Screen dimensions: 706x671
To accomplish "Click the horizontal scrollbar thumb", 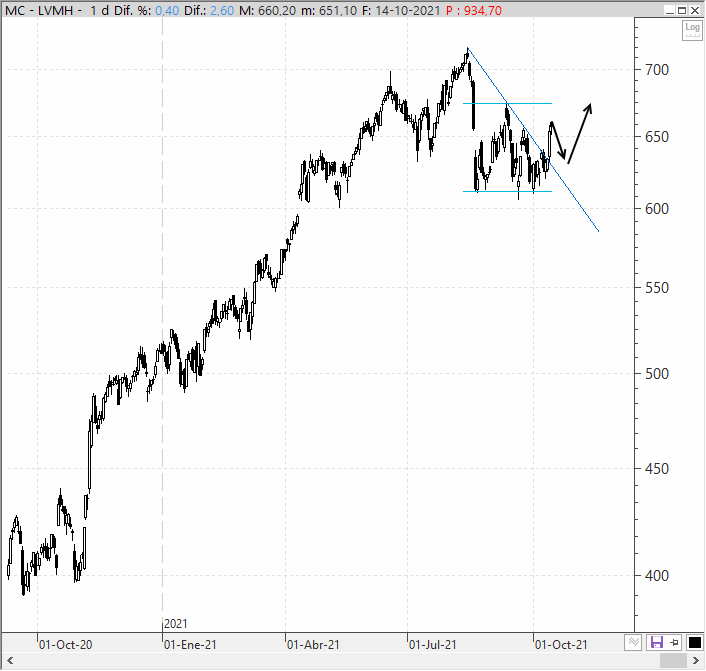I will (673, 661).
